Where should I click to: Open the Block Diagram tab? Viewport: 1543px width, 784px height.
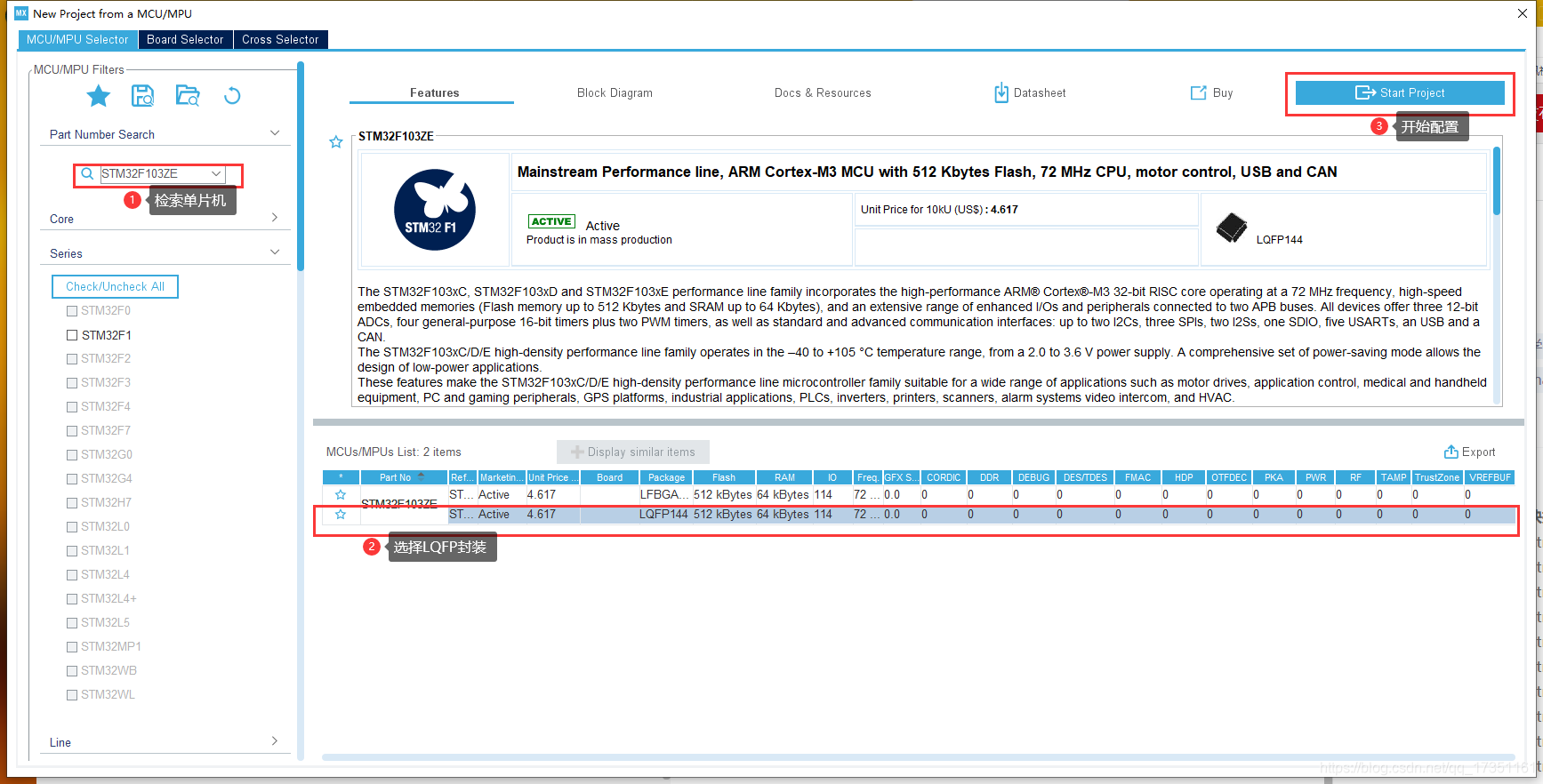pyautogui.click(x=615, y=93)
